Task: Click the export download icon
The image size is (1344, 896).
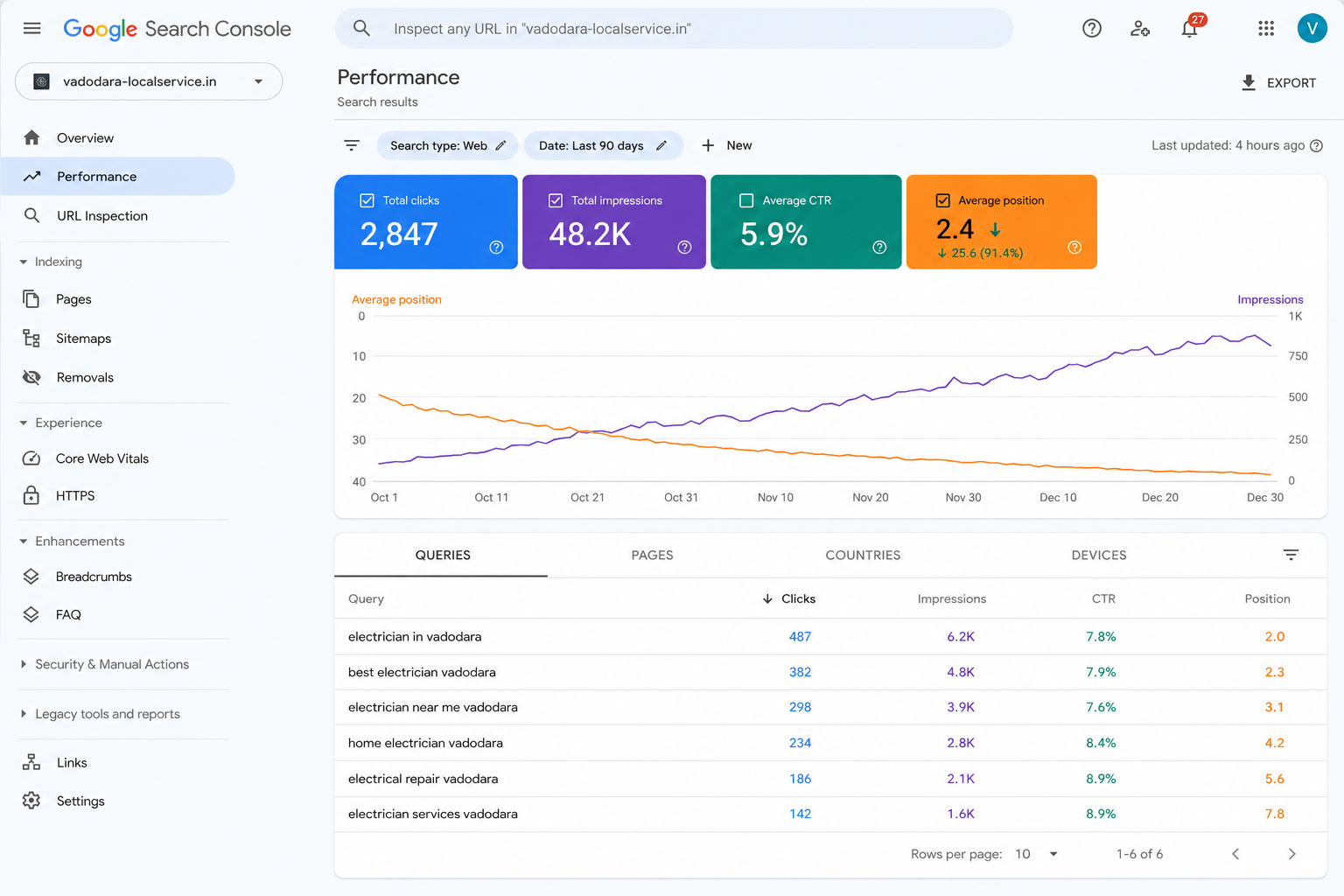Action: 1249,82
